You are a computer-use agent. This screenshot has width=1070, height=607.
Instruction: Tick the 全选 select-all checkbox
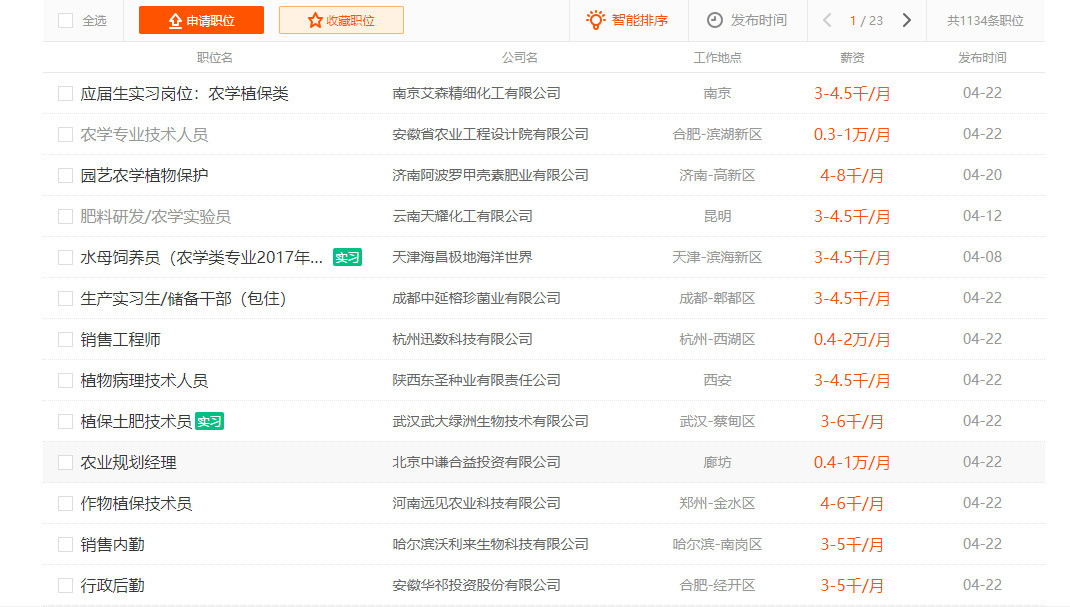click(x=66, y=20)
